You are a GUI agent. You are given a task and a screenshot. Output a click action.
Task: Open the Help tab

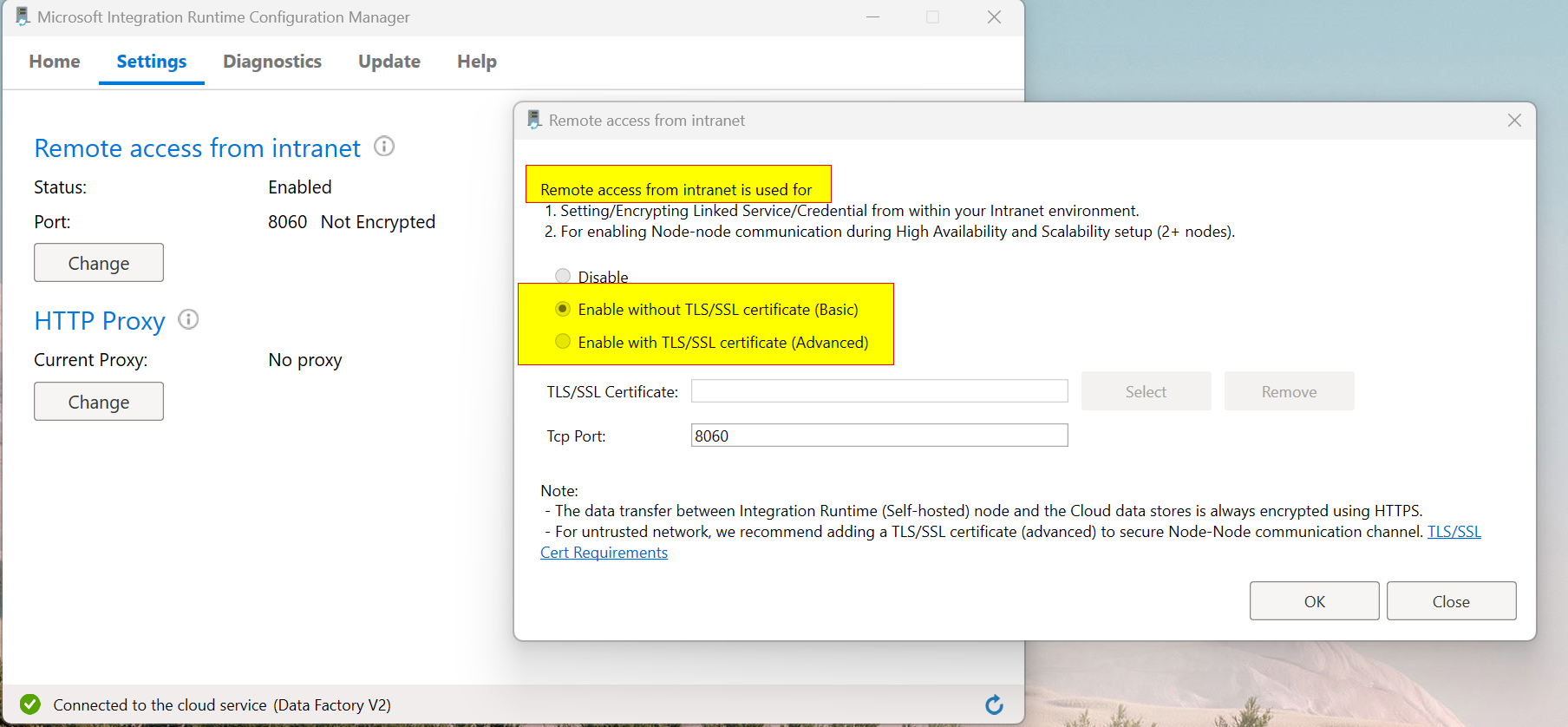pos(477,62)
